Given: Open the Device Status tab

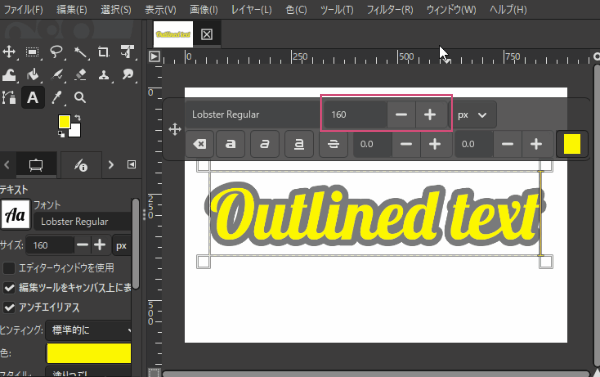Looking at the screenshot, I should [81, 165].
